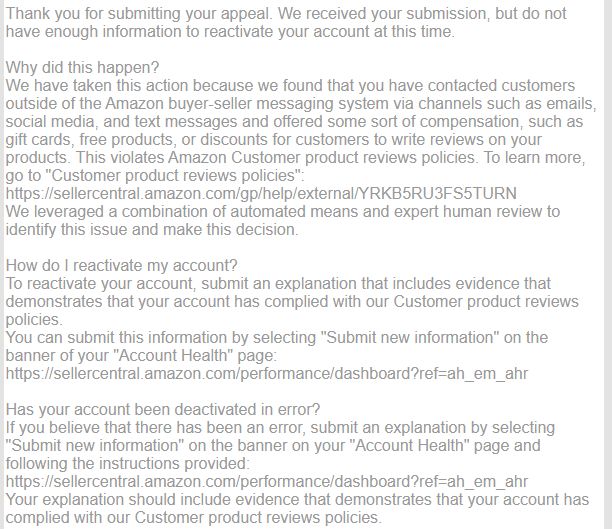The width and height of the screenshot is (612, 529).
Task: Click the "Why did this happen?" heading
Action: click(x=82, y=68)
